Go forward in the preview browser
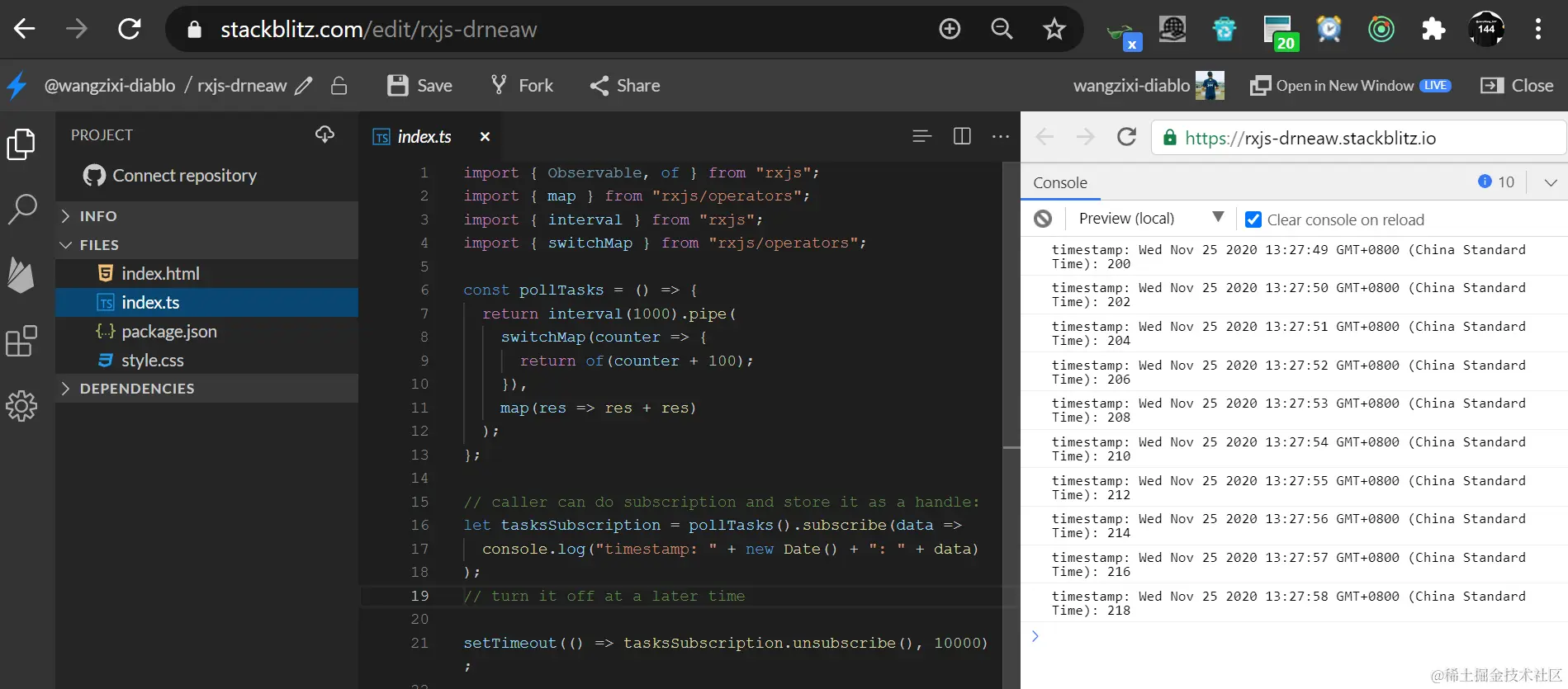 (1085, 137)
